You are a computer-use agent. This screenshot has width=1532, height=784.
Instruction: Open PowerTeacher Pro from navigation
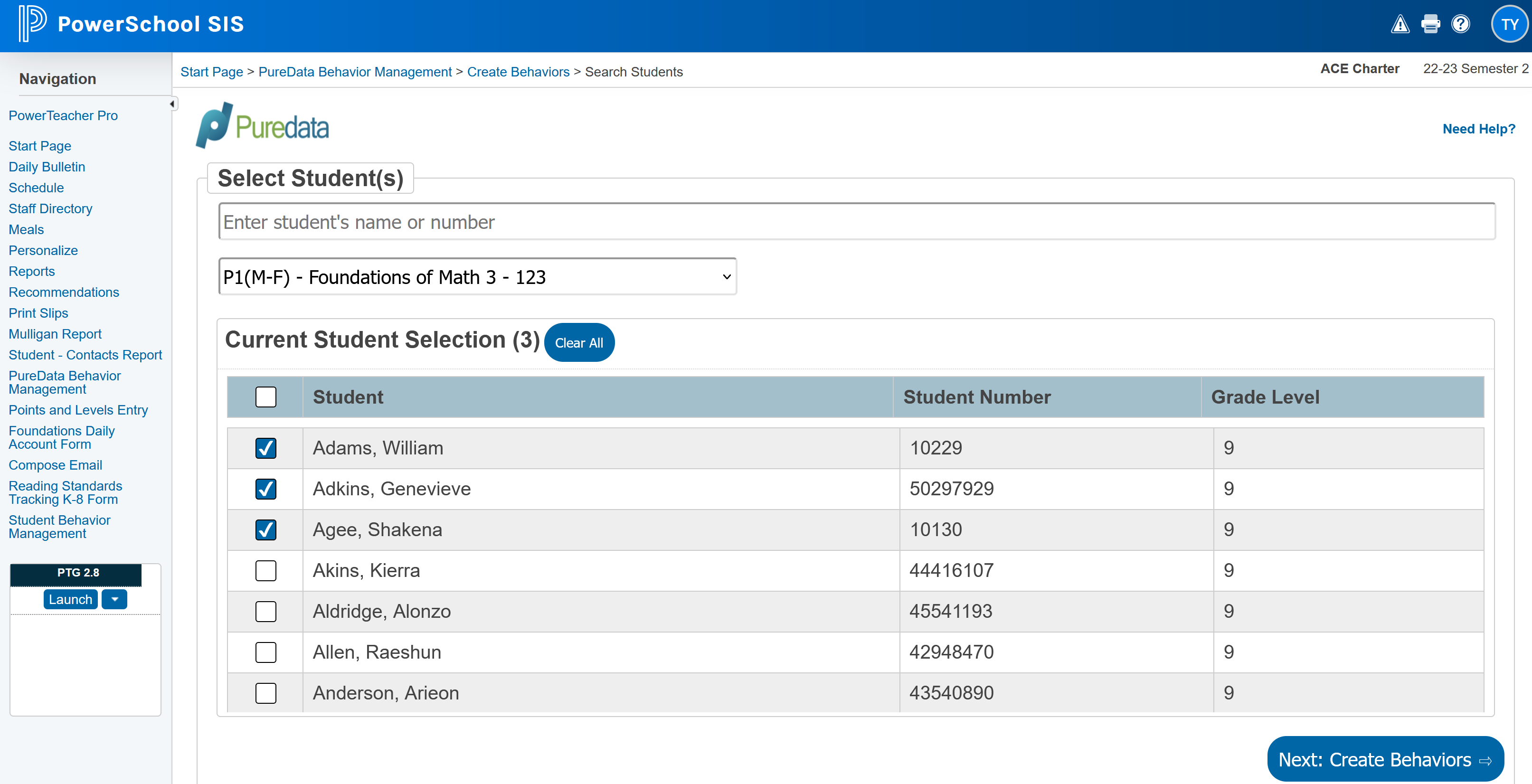tap(63, 115)
